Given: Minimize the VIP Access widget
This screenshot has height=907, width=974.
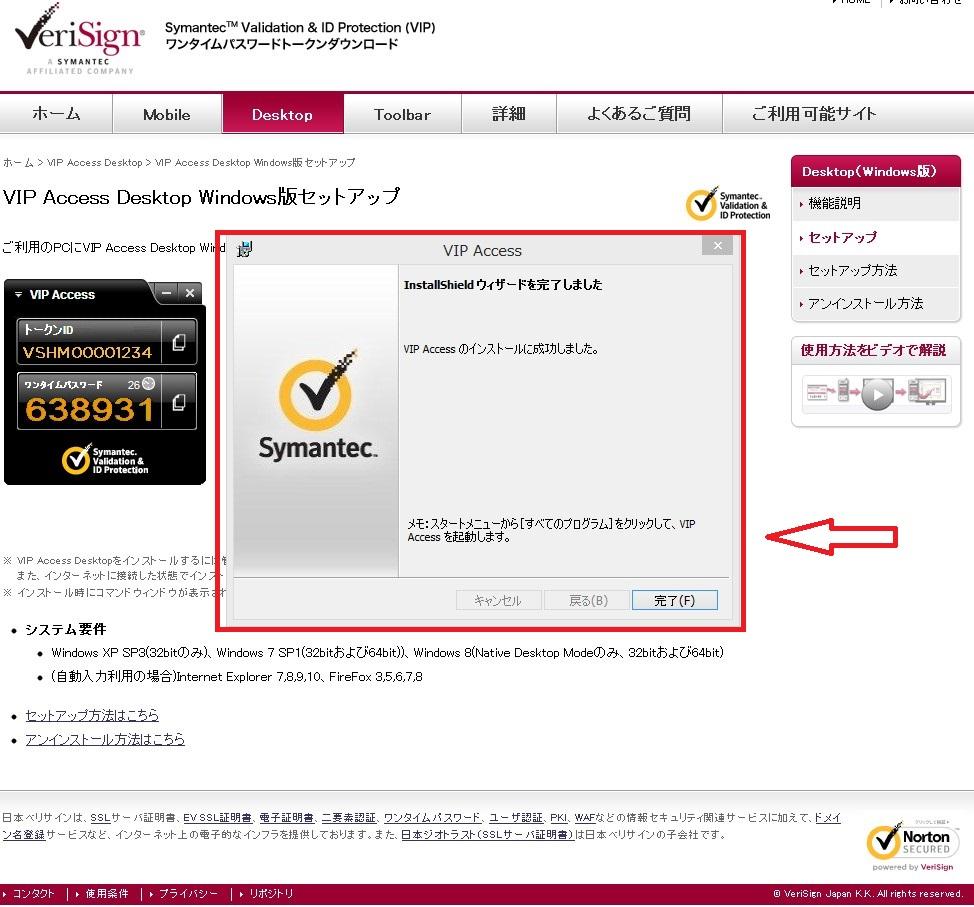Looking at the screenshot, I should click(x=166, y=293).
